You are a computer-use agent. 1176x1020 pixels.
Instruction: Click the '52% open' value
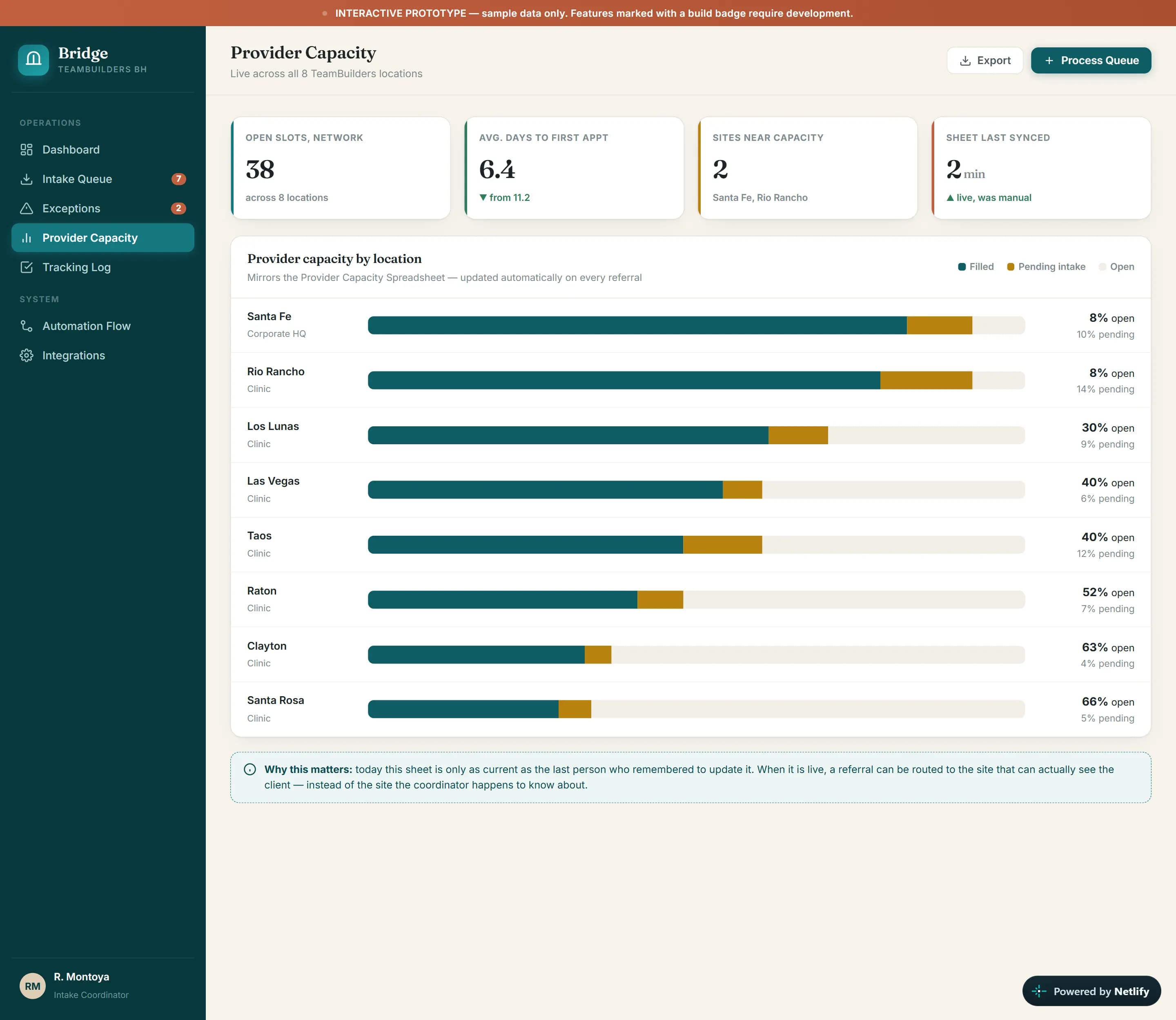point(1108,592)
